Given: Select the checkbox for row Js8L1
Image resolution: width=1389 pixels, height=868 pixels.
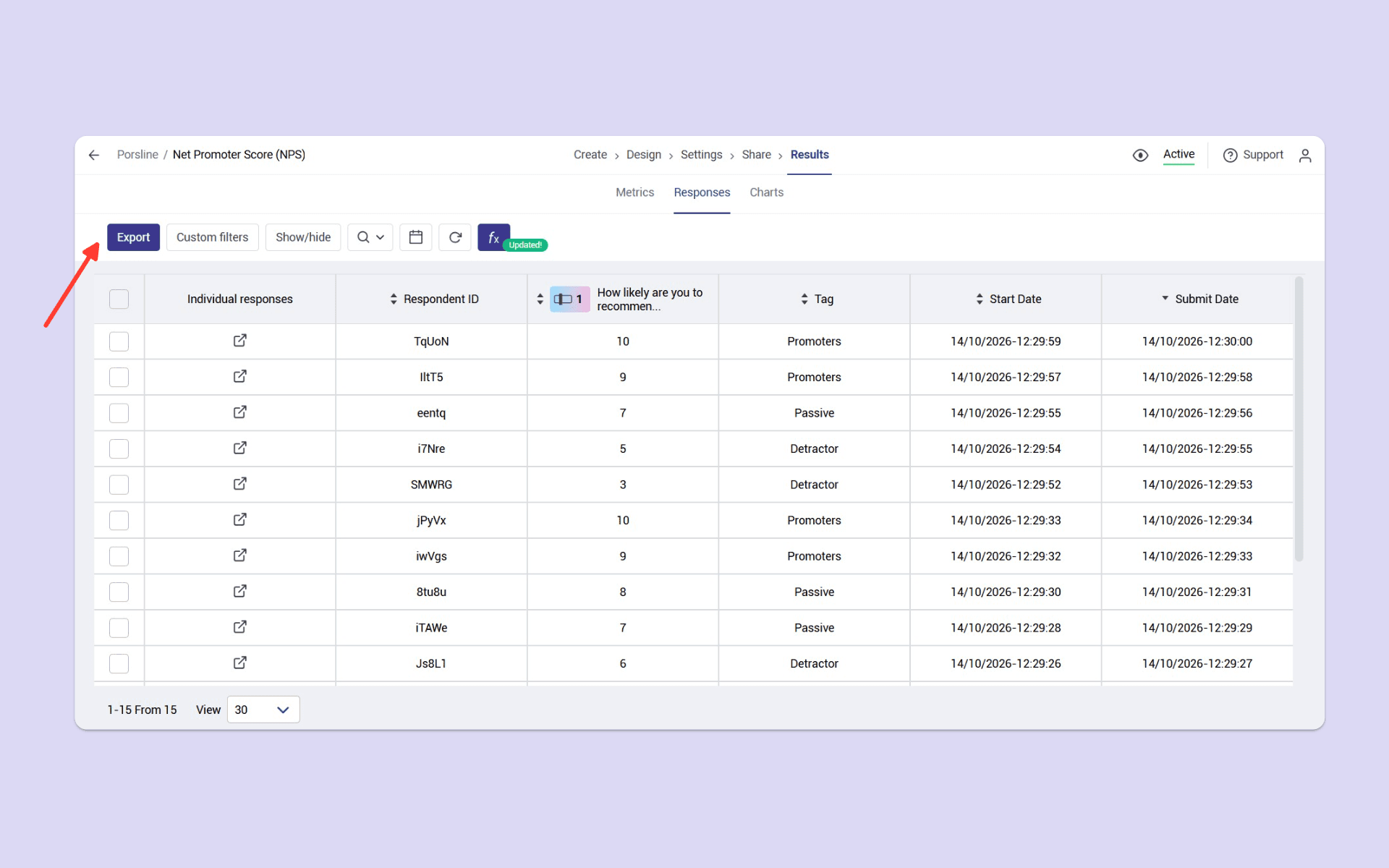Looking at the screenshot, I should tap(119, 663).
